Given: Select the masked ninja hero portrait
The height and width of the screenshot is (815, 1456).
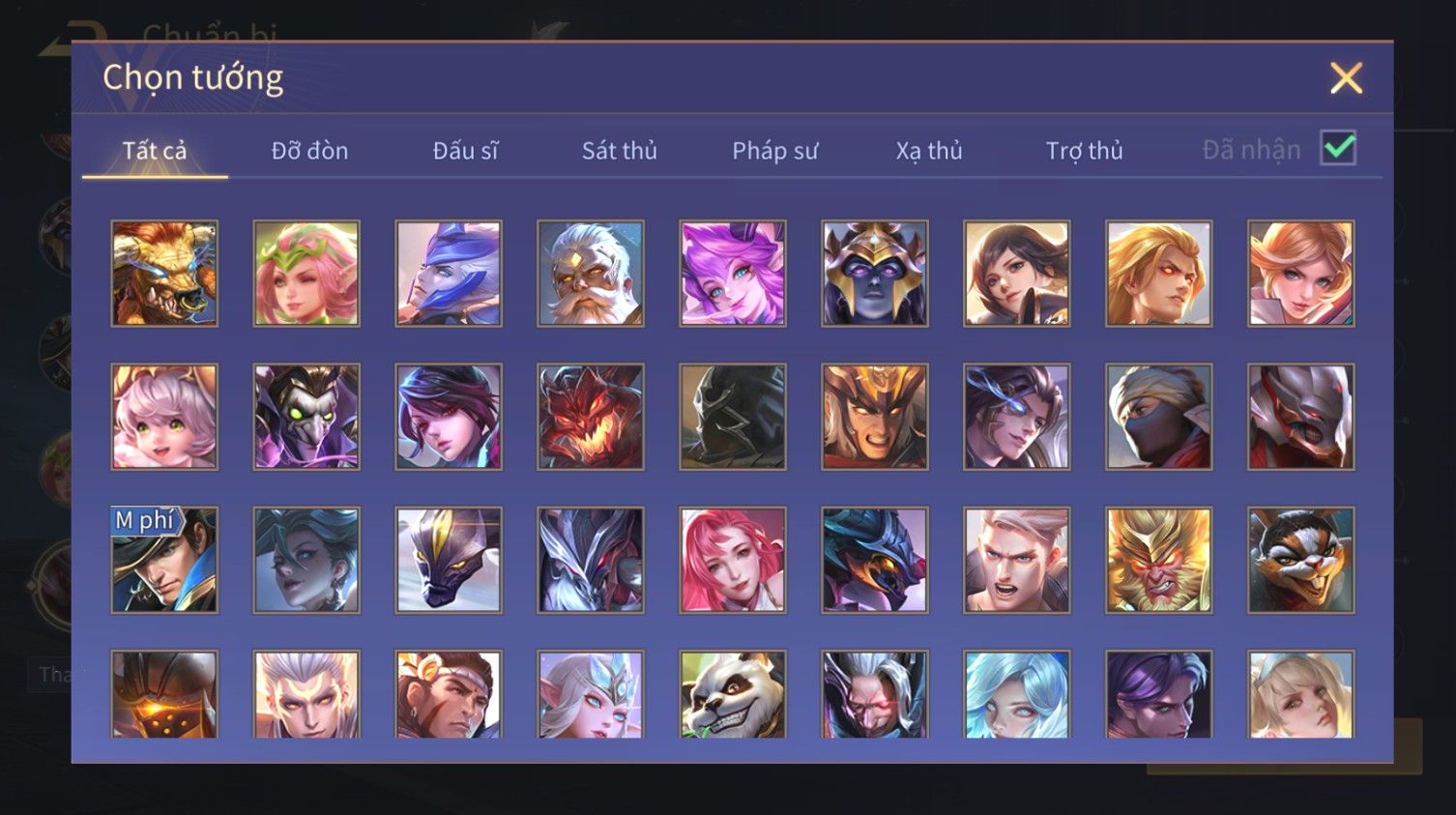Looking at the screenshot, I should (1159, 417).
